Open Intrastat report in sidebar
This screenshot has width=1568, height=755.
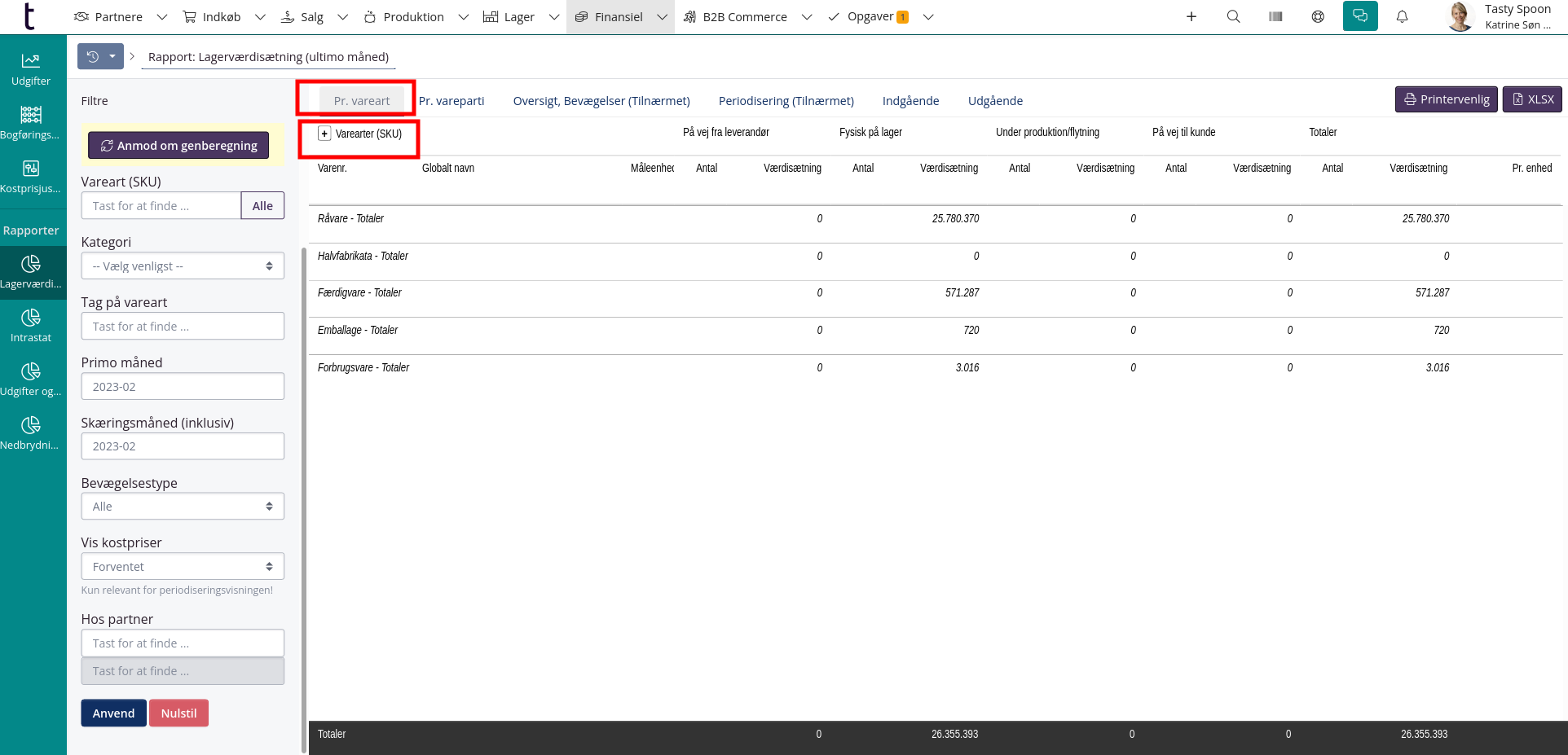click(31, 326)
